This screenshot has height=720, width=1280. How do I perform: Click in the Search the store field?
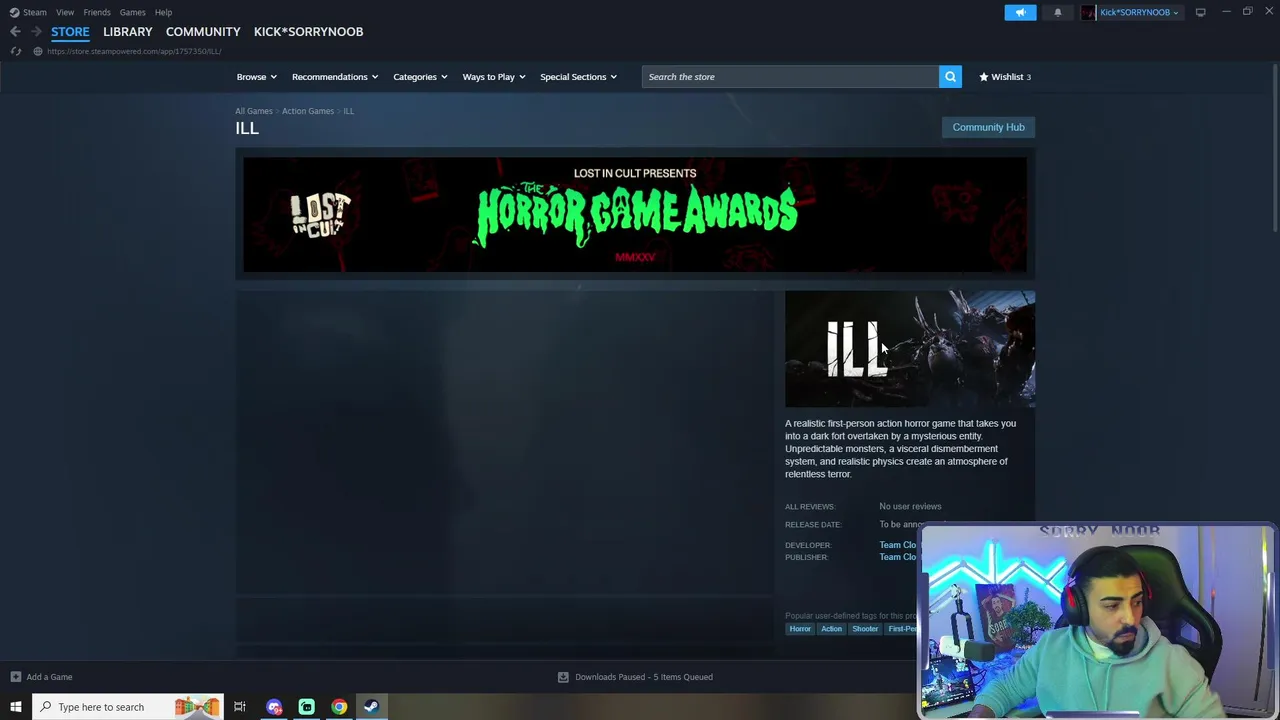click(790, 77)
